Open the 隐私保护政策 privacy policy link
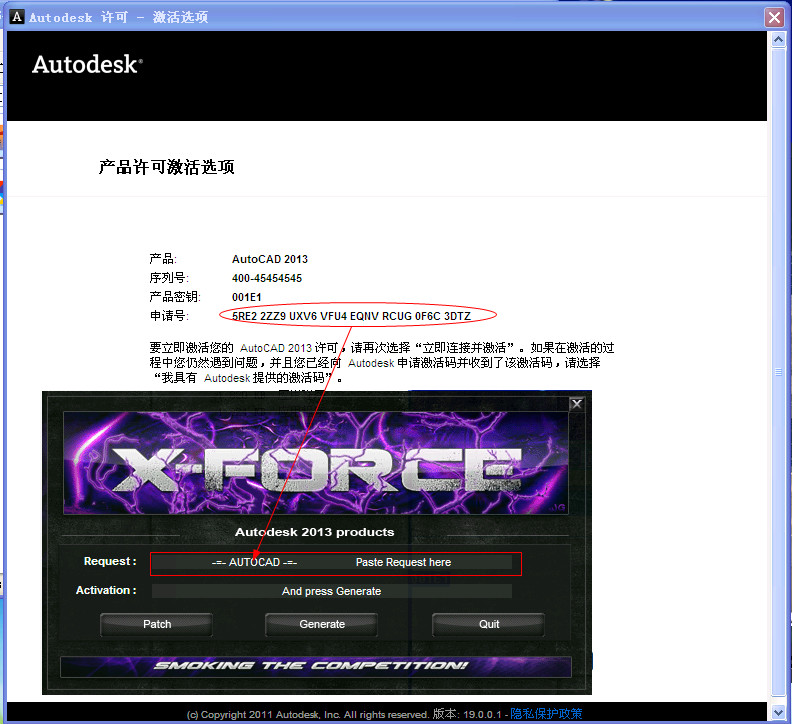792x724 pixels. pyautogui.click(x=546, y=713)
